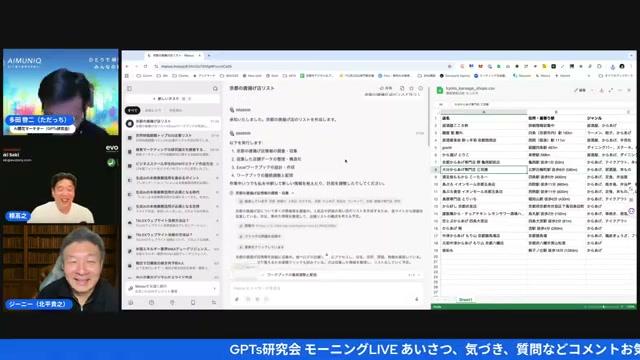Viewport: 640px width, 360px height.
Task: Select column B header in spreadsheet
Action: pos(556,111)
